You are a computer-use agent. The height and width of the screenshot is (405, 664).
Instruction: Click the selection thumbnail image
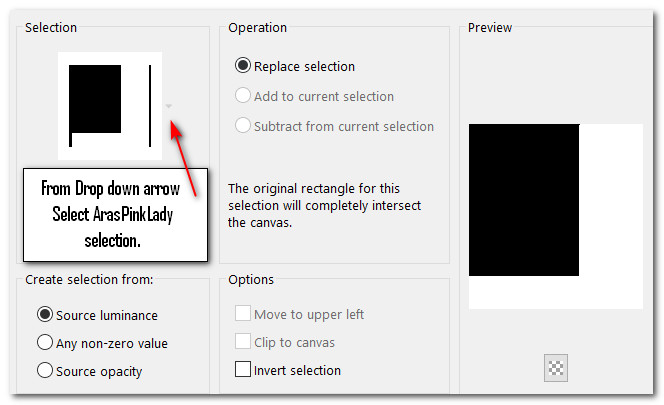109,105
